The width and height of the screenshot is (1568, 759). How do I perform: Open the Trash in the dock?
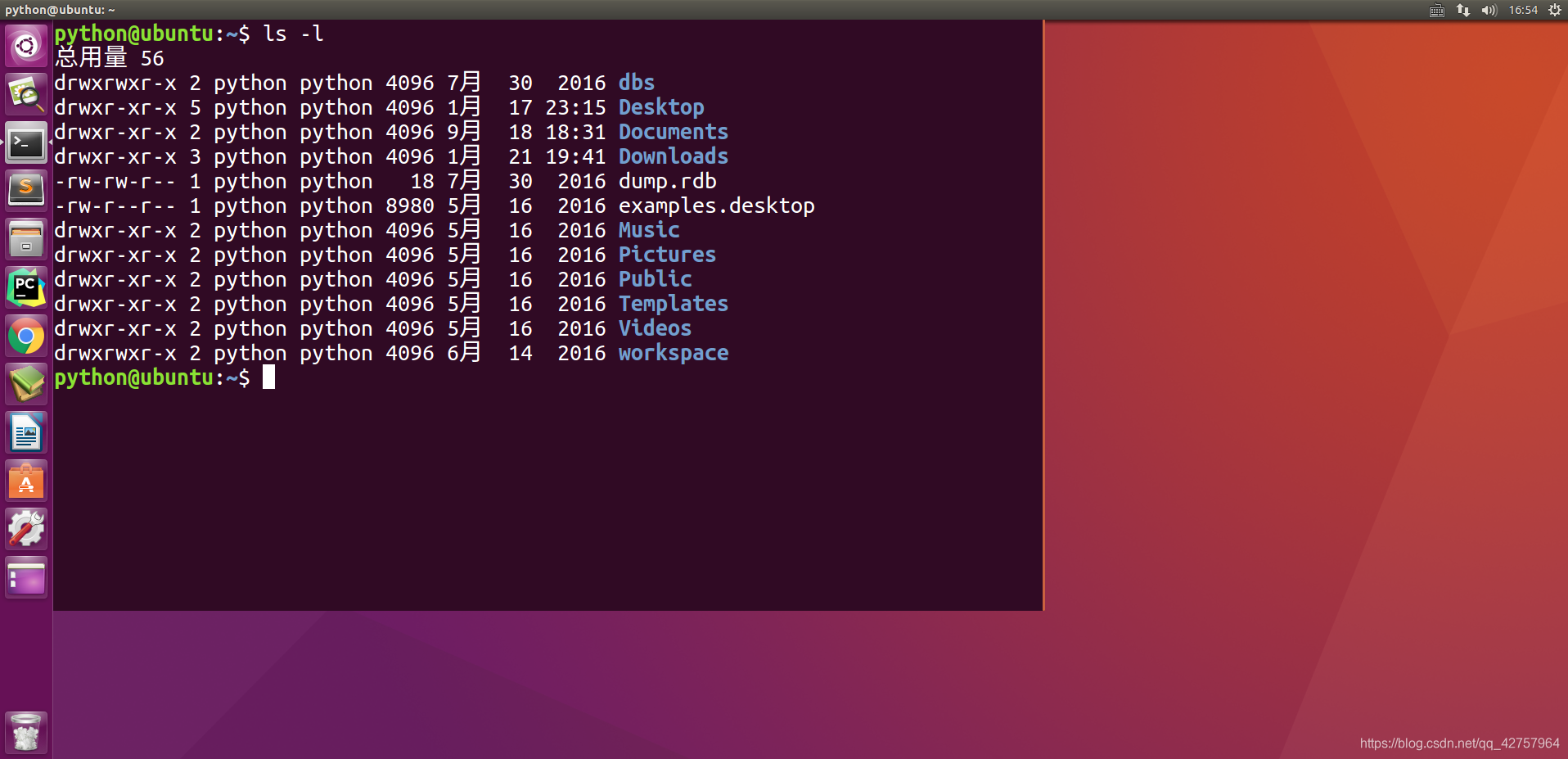click(x=26, y=732)
